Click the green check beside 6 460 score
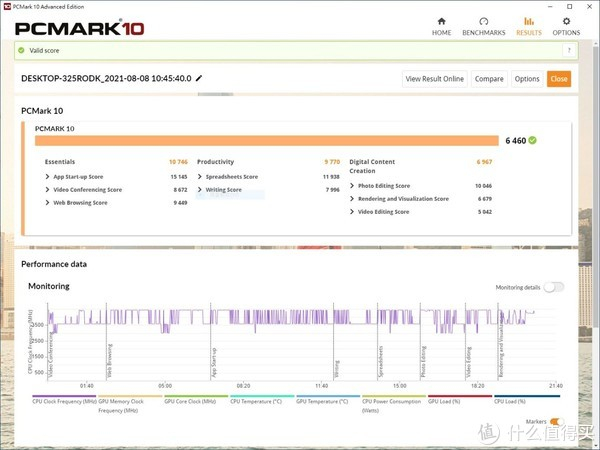600x450 pixels. click(532, 140)
